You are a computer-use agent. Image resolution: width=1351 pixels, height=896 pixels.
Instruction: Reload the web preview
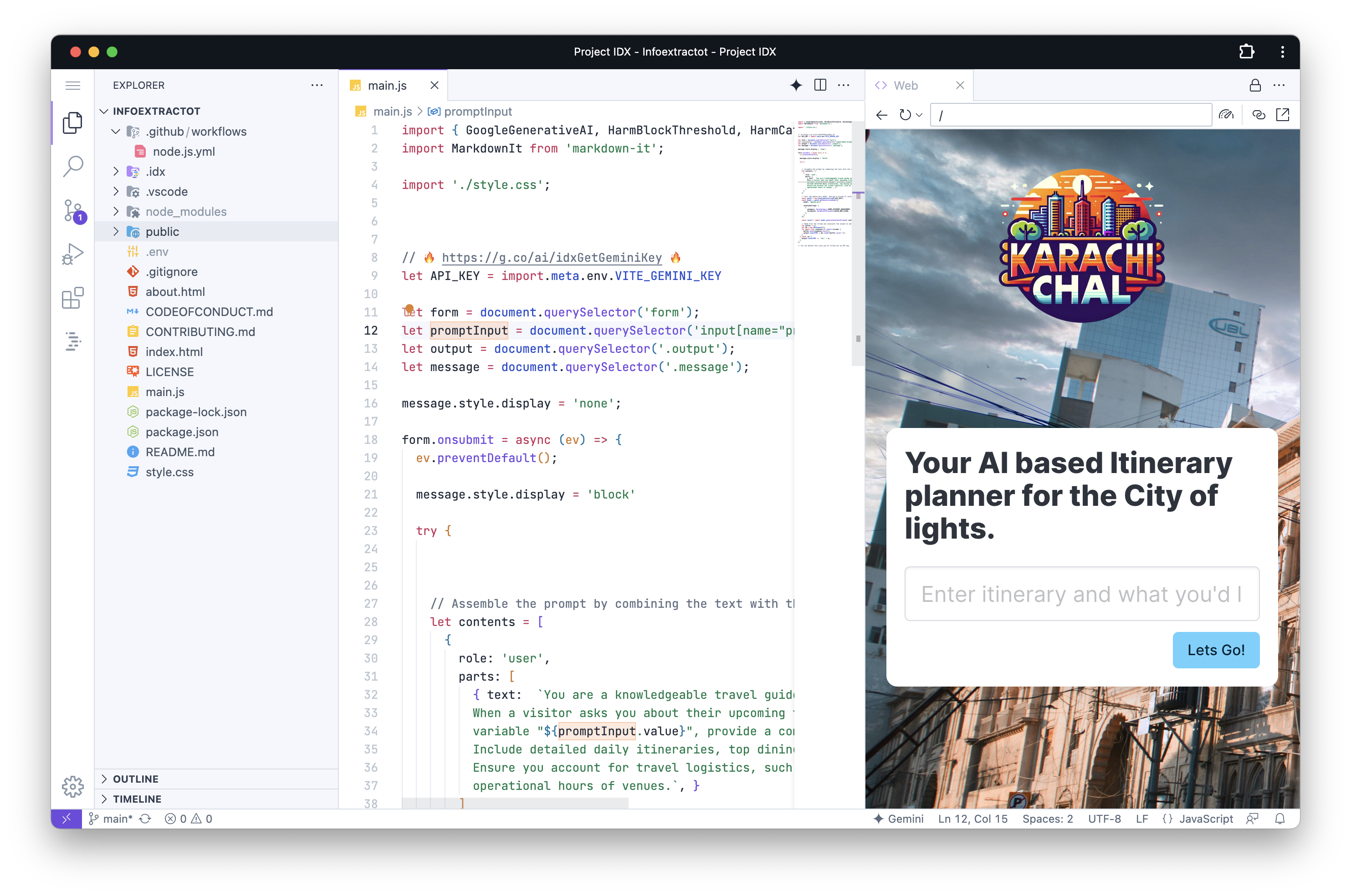pyautogui.click(x=905, y=115)
